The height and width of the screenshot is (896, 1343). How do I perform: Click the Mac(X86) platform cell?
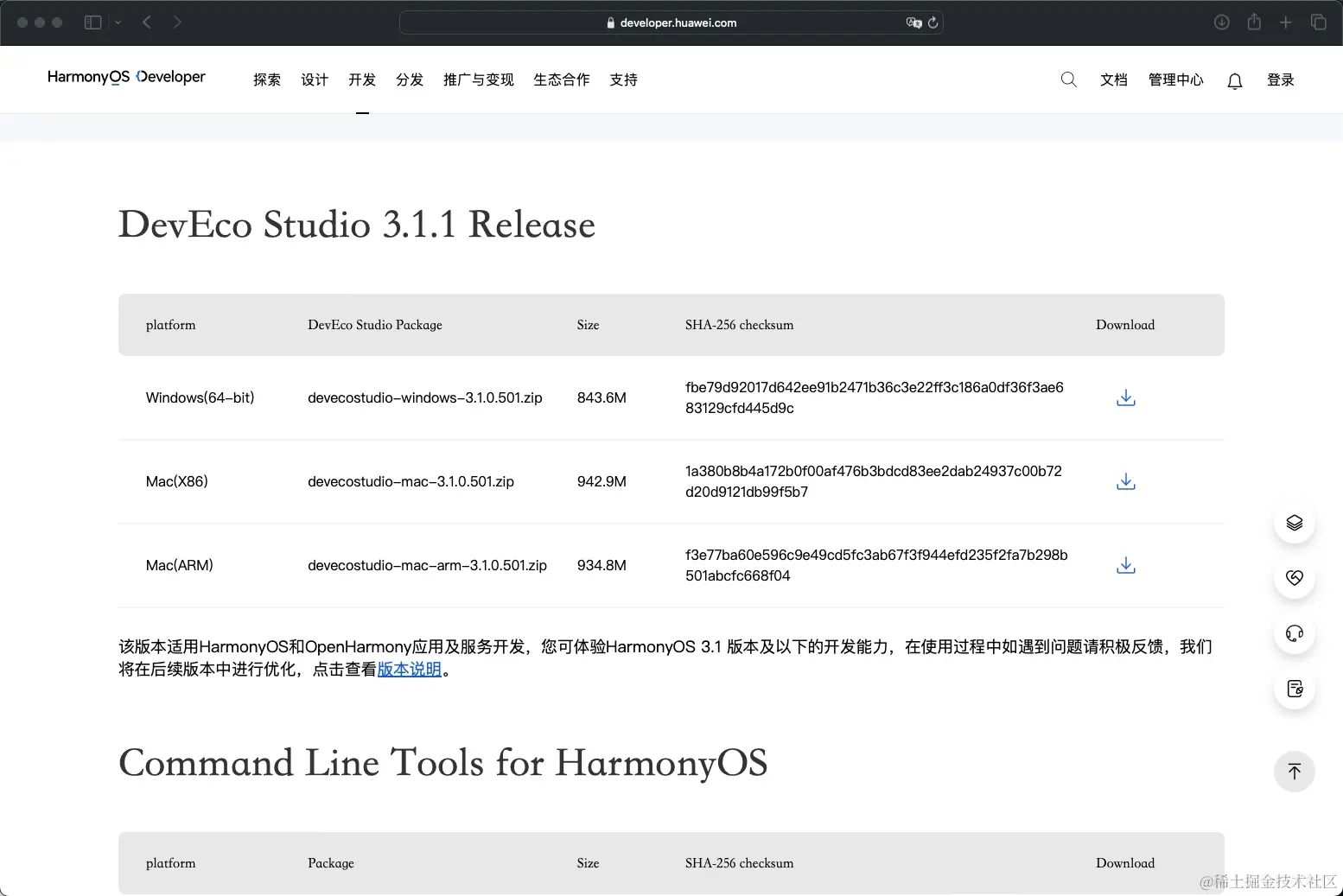point(177,481)
